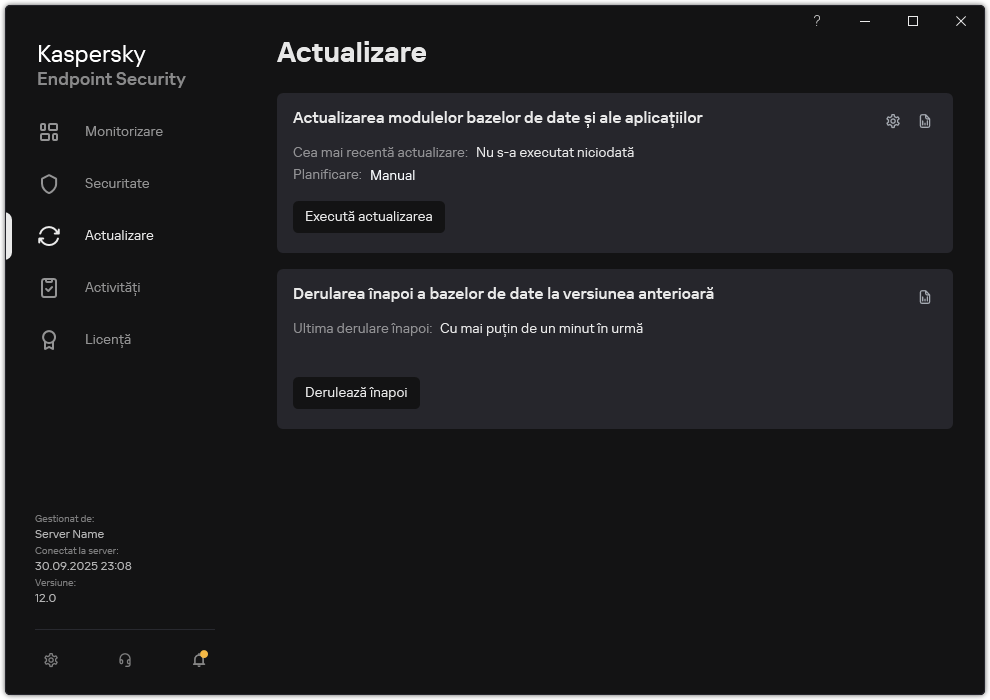This screenshot has width=990, height=700.
Task: Open the rollback report icon
Action: point(925,297)
